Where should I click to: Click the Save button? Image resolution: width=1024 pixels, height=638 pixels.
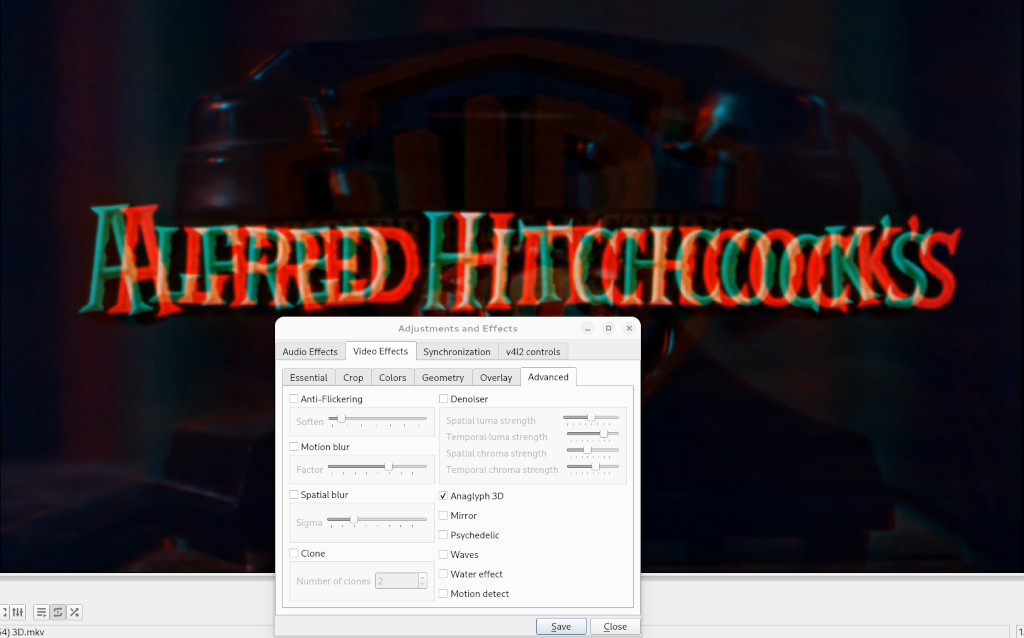(561, 626)
